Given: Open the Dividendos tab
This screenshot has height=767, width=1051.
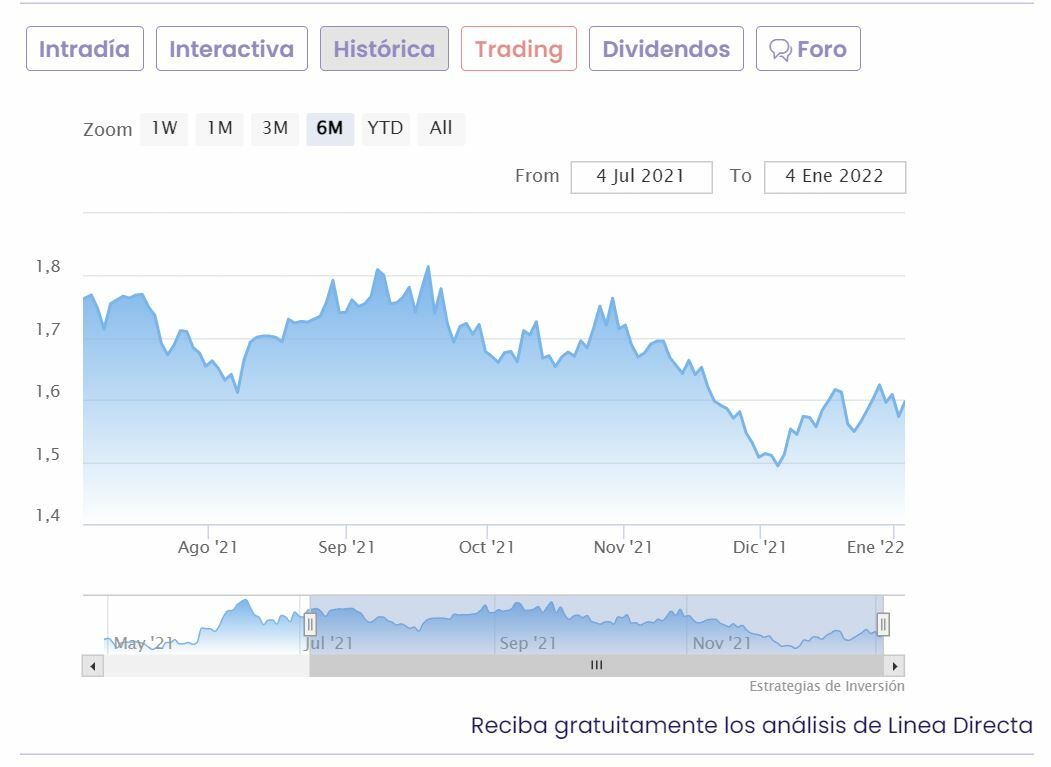Looking at the screenshot, I should pos(666,49).
